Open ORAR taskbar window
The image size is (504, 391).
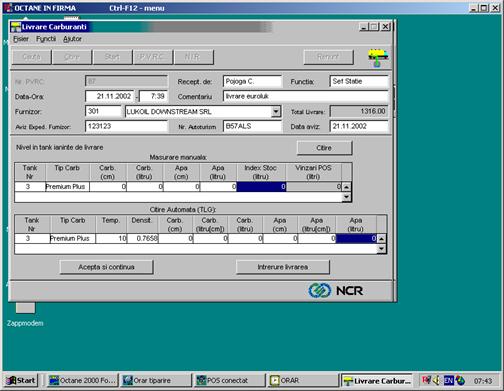pos(303,380)
